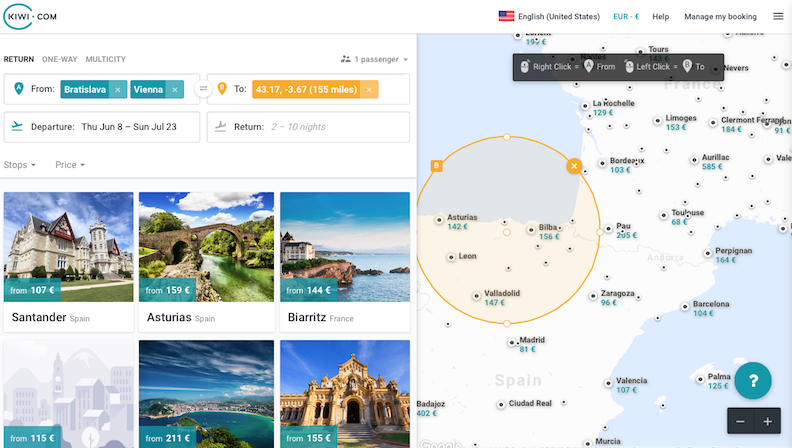Close the orange radius circle on map

(x=574, y=166)
